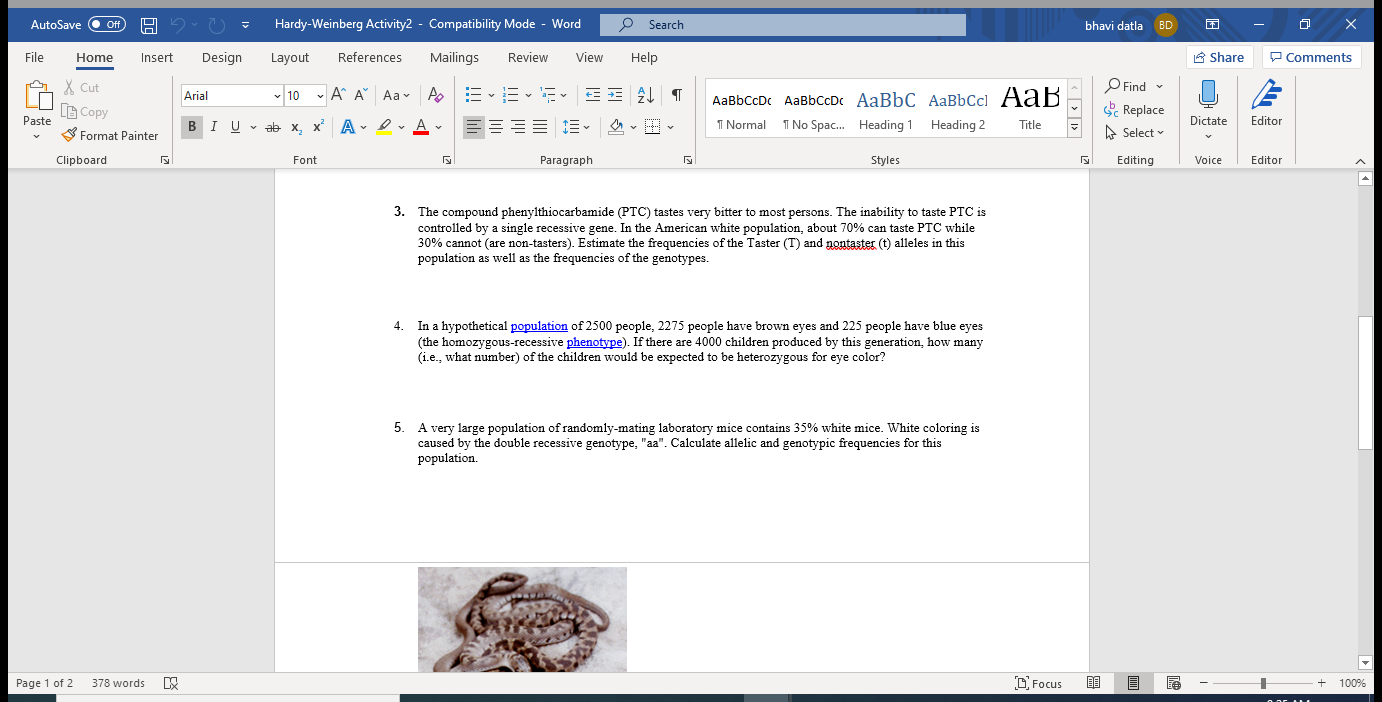Apply the Heading 1 style
The width and height of the screenshot is (1382, 702).
click(886, 108)
